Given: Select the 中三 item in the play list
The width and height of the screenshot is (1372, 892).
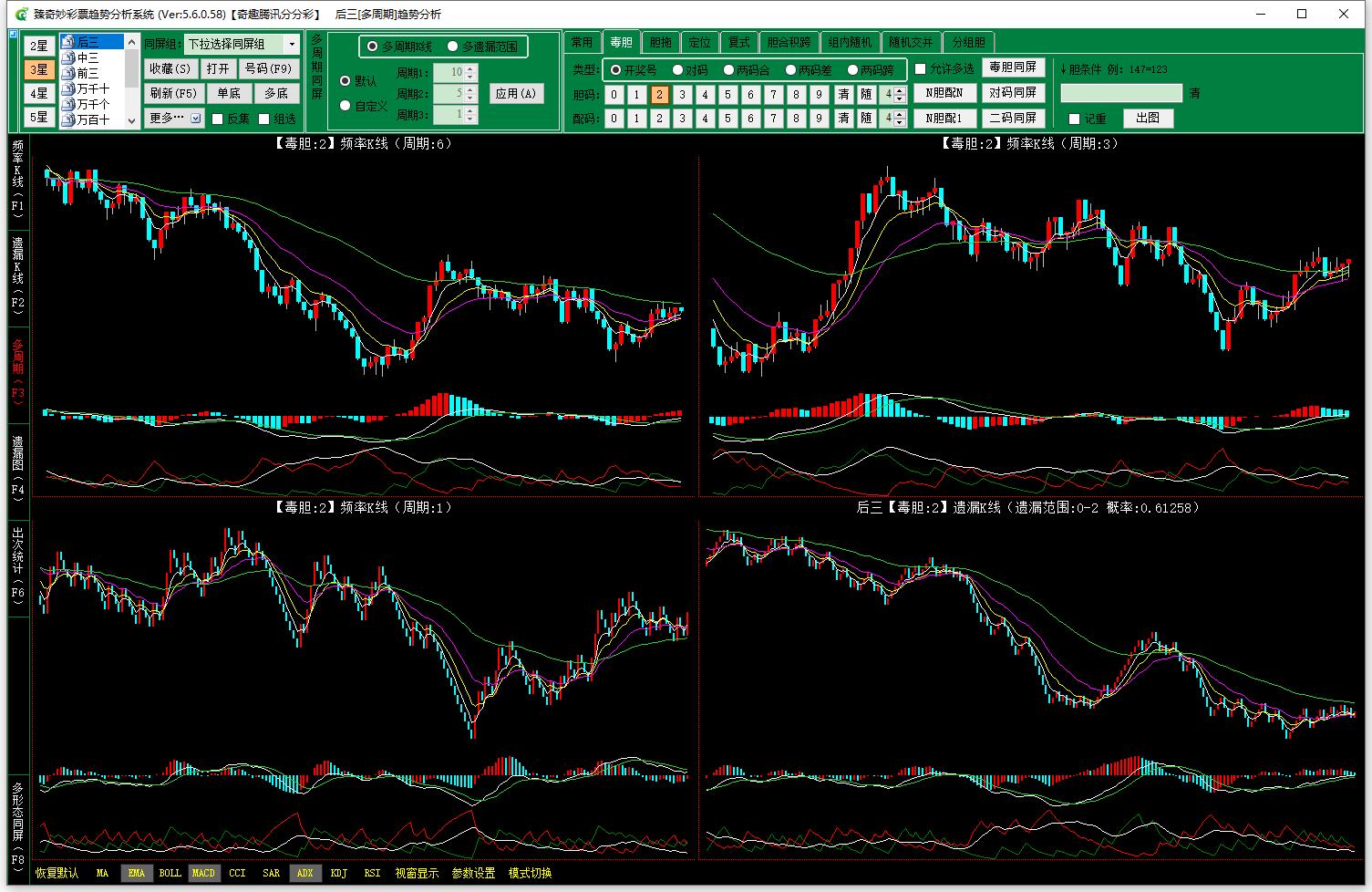Looking at the screenshot, I should click(x=88, y=58).
